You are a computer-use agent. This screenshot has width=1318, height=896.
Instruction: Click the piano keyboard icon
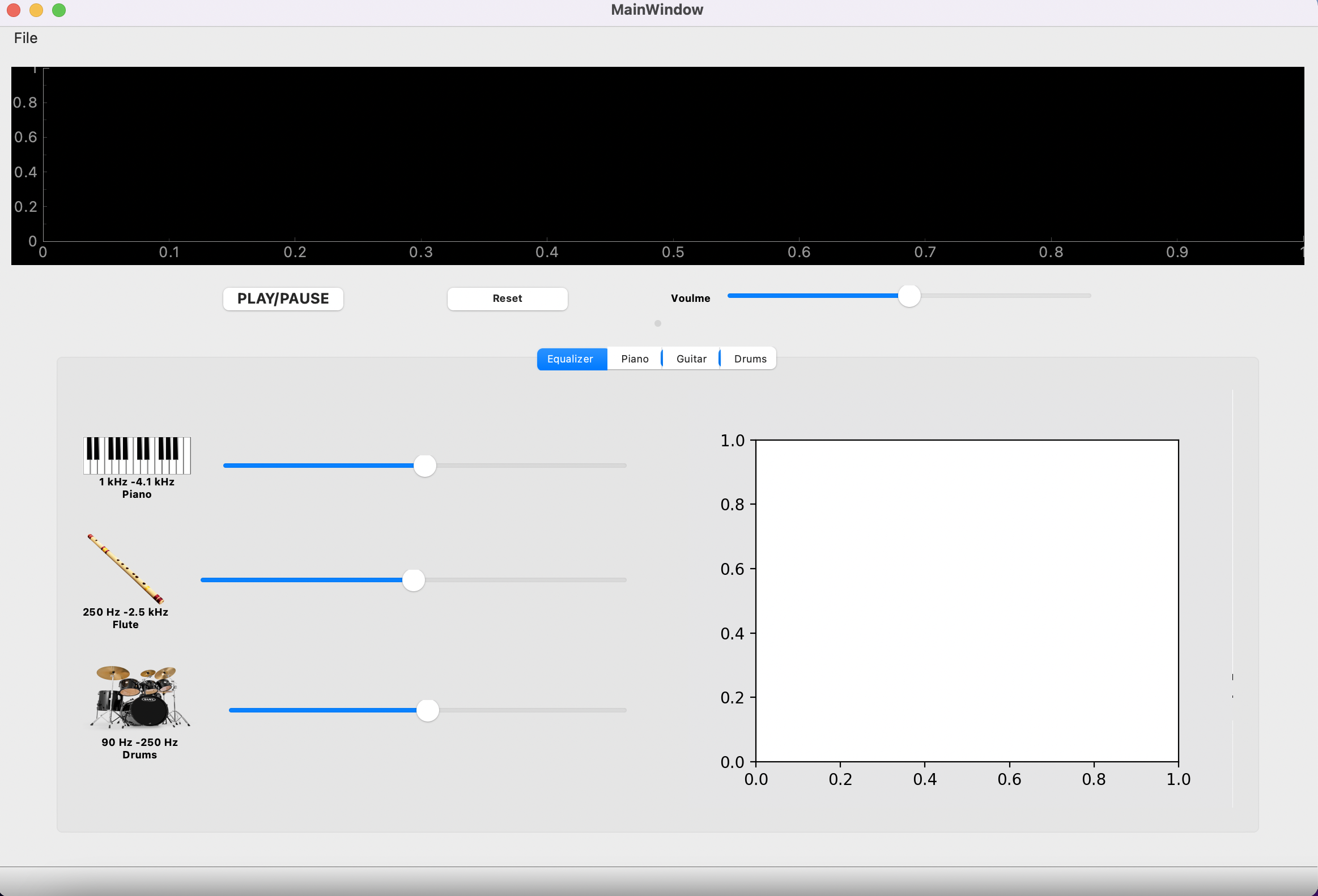point(137,455)
